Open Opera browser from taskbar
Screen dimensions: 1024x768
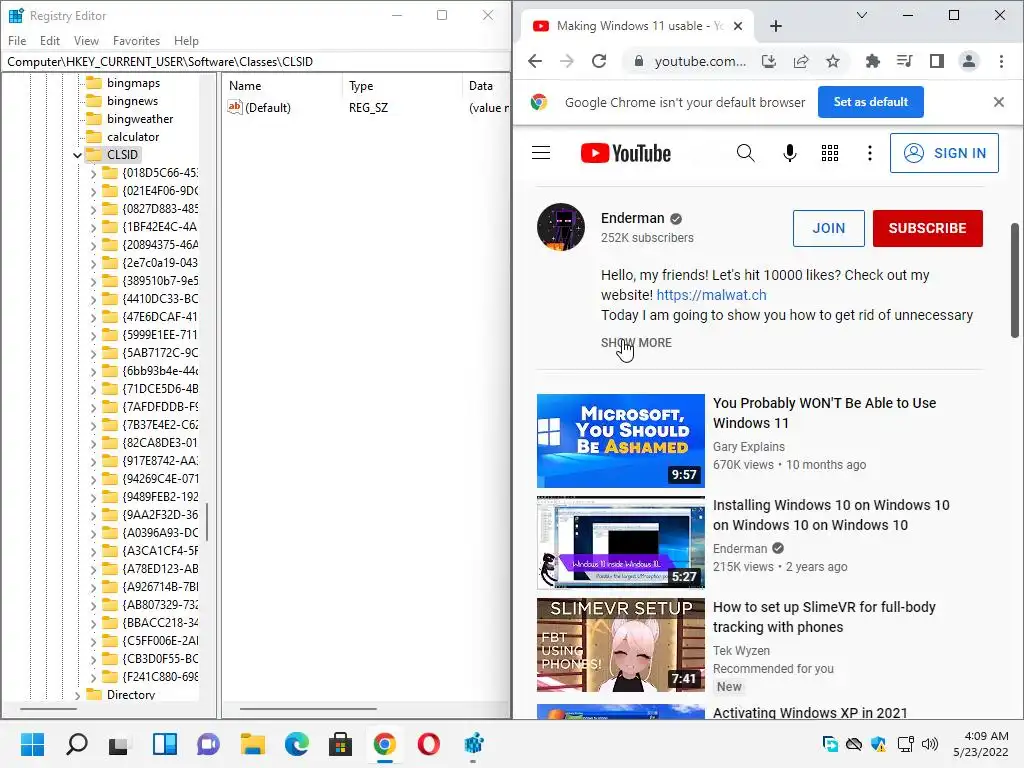pos(428,744)
